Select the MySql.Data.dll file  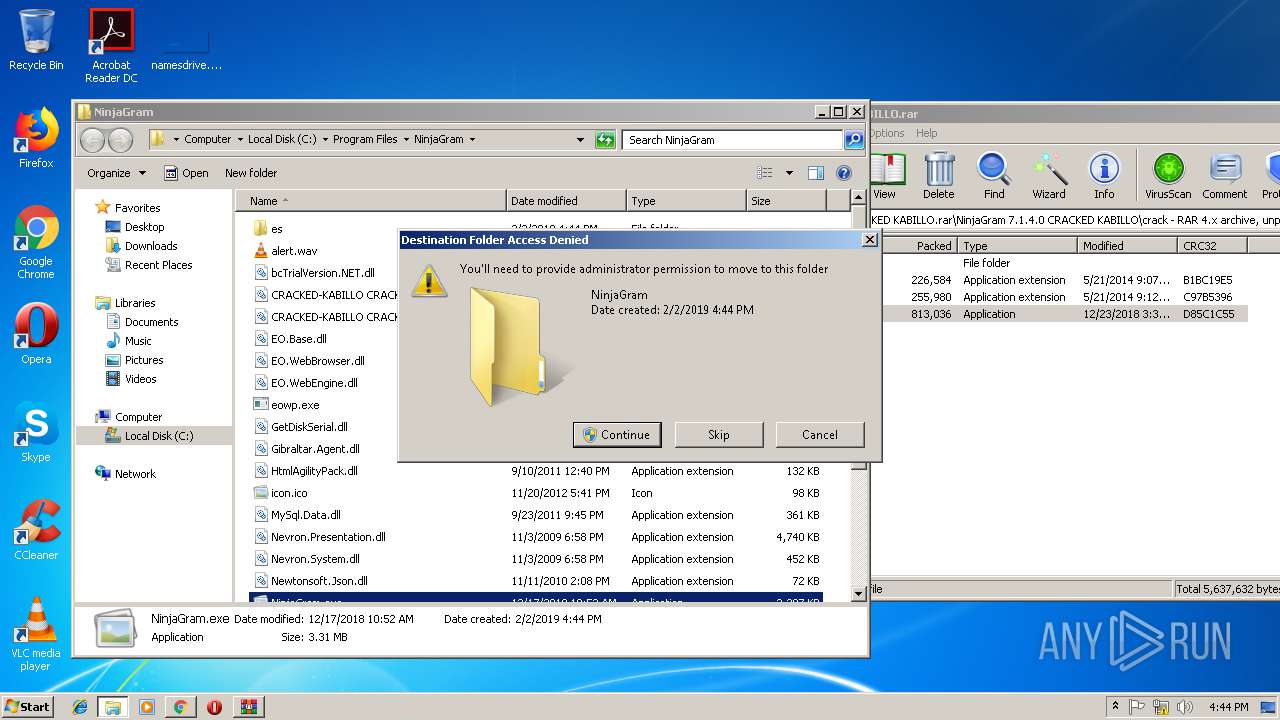306,515
